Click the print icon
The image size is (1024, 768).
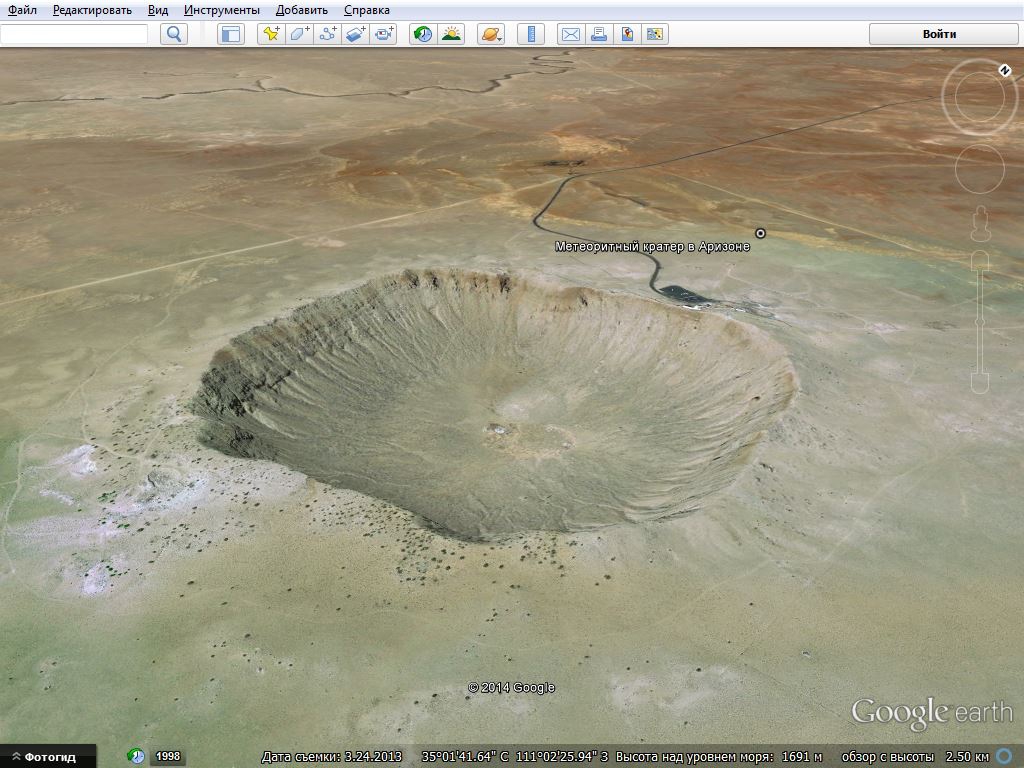click(x=599, y=34)
